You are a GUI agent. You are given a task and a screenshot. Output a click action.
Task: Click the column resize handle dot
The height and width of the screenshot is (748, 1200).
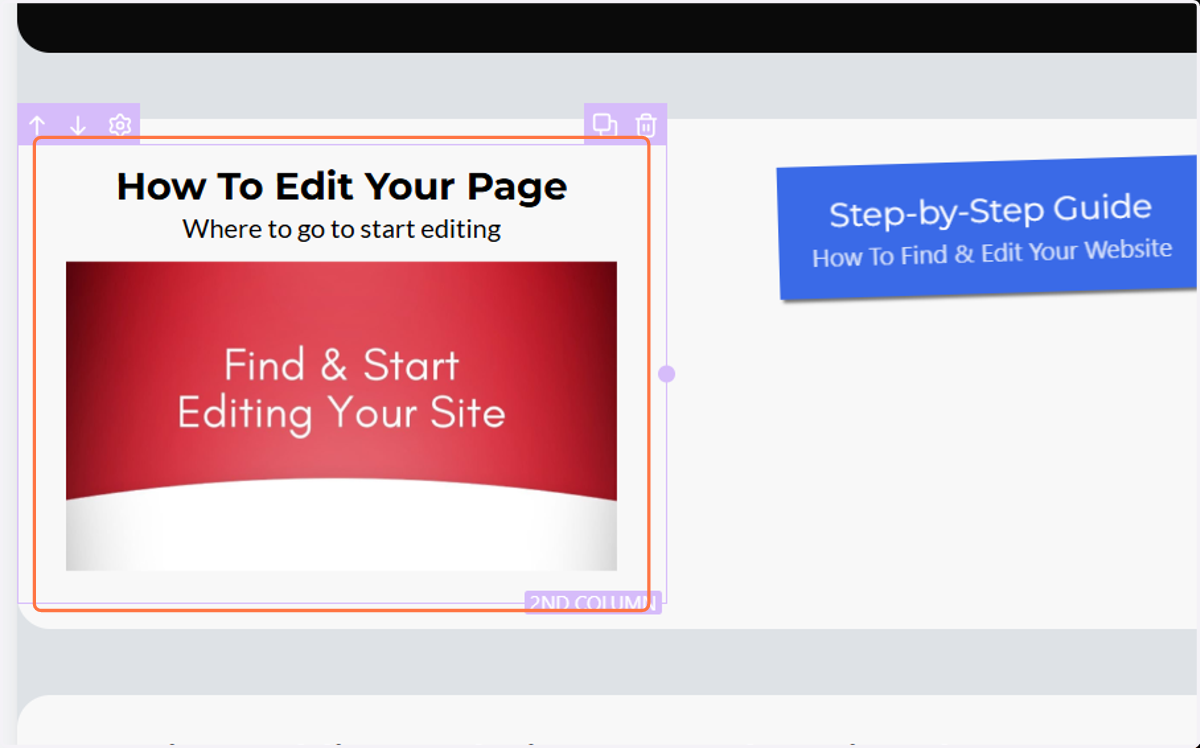click(666, 374)
